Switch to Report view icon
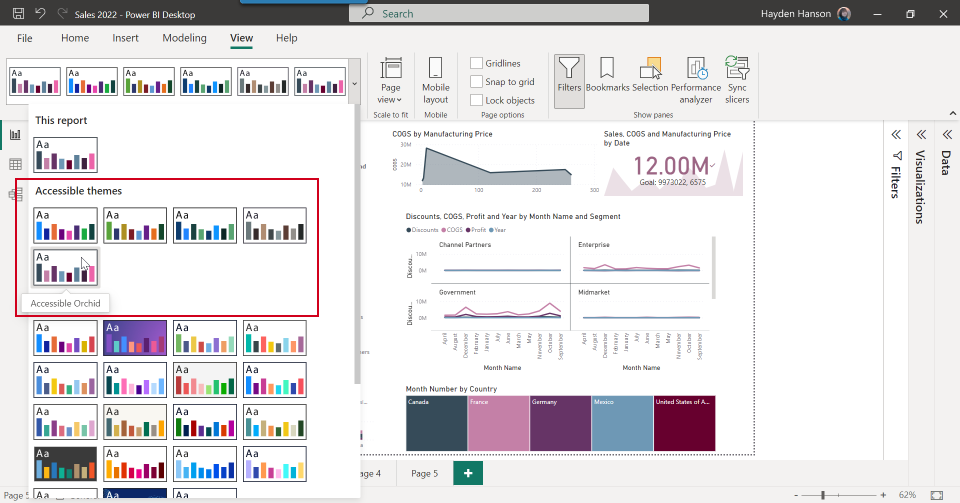This screenshot has width=960, height=503. tap(15, 135)
